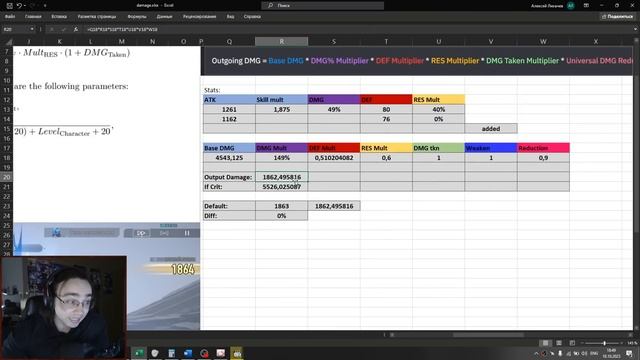Switch to the Вставка ribbon tab
This screenshot has width=640, height=360.
pyautogui.click(x=59, y=17)
